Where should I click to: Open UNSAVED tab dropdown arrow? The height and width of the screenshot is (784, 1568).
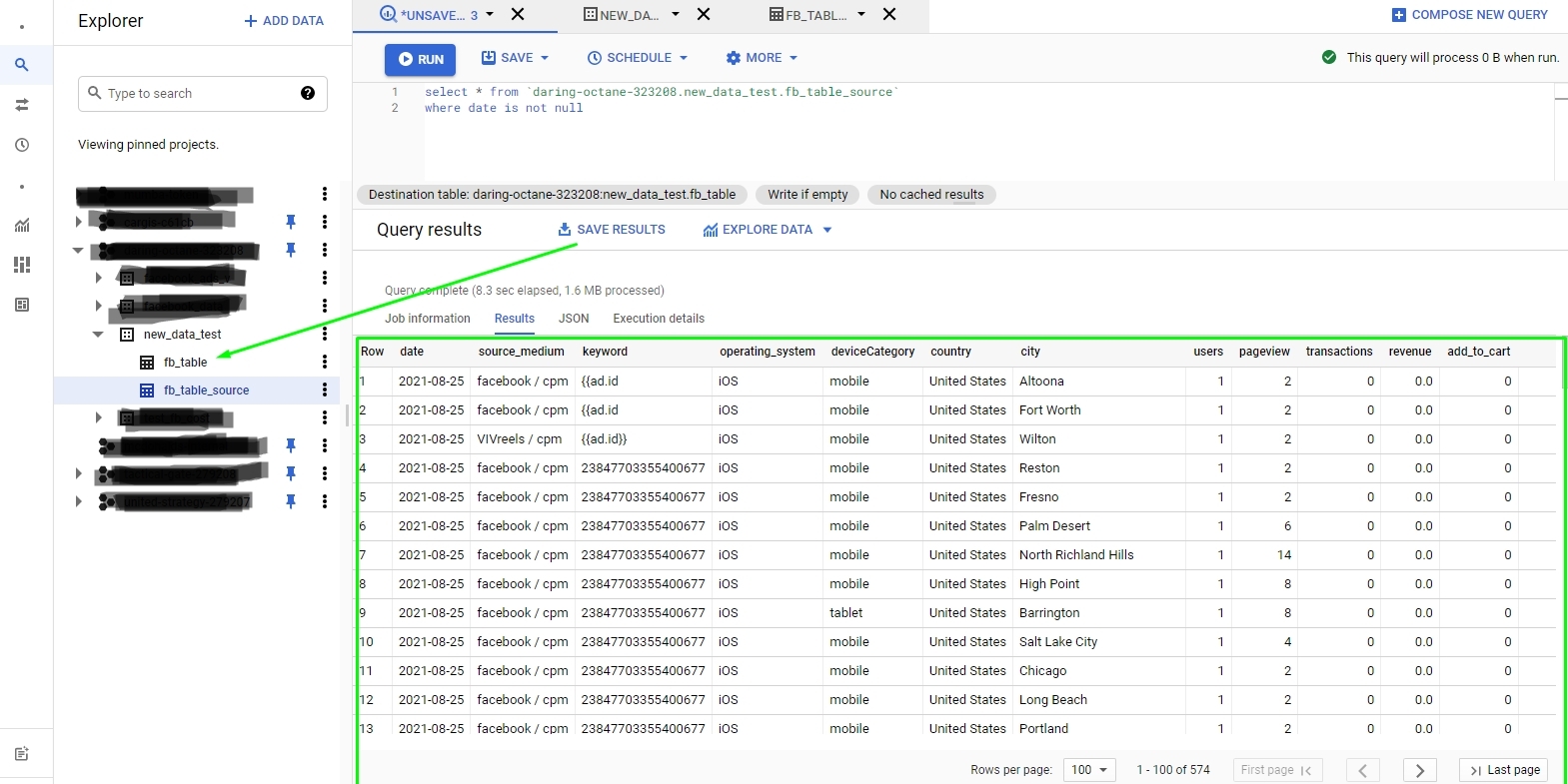tap(490, 14)
